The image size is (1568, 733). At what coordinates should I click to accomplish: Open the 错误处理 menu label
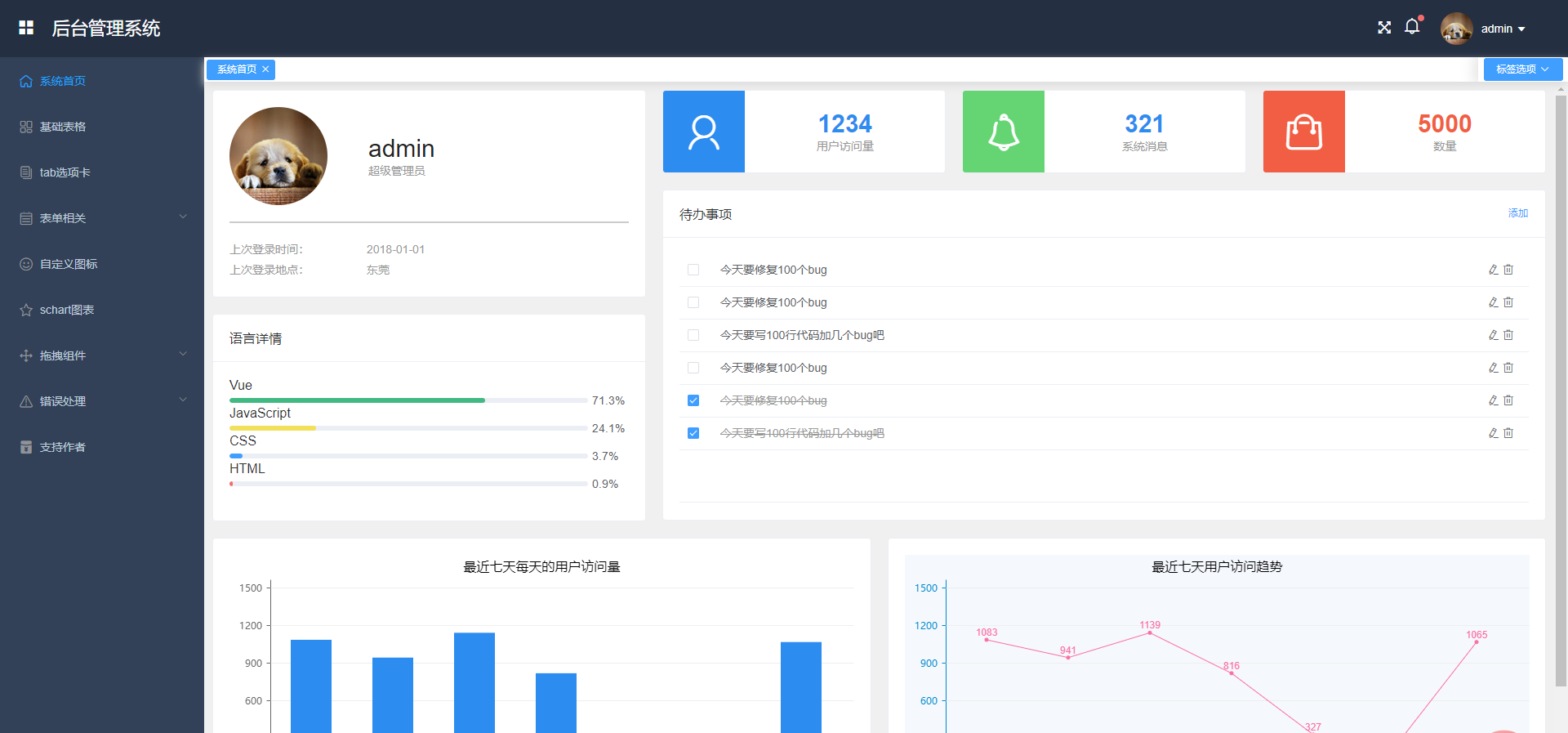(63, 401)
